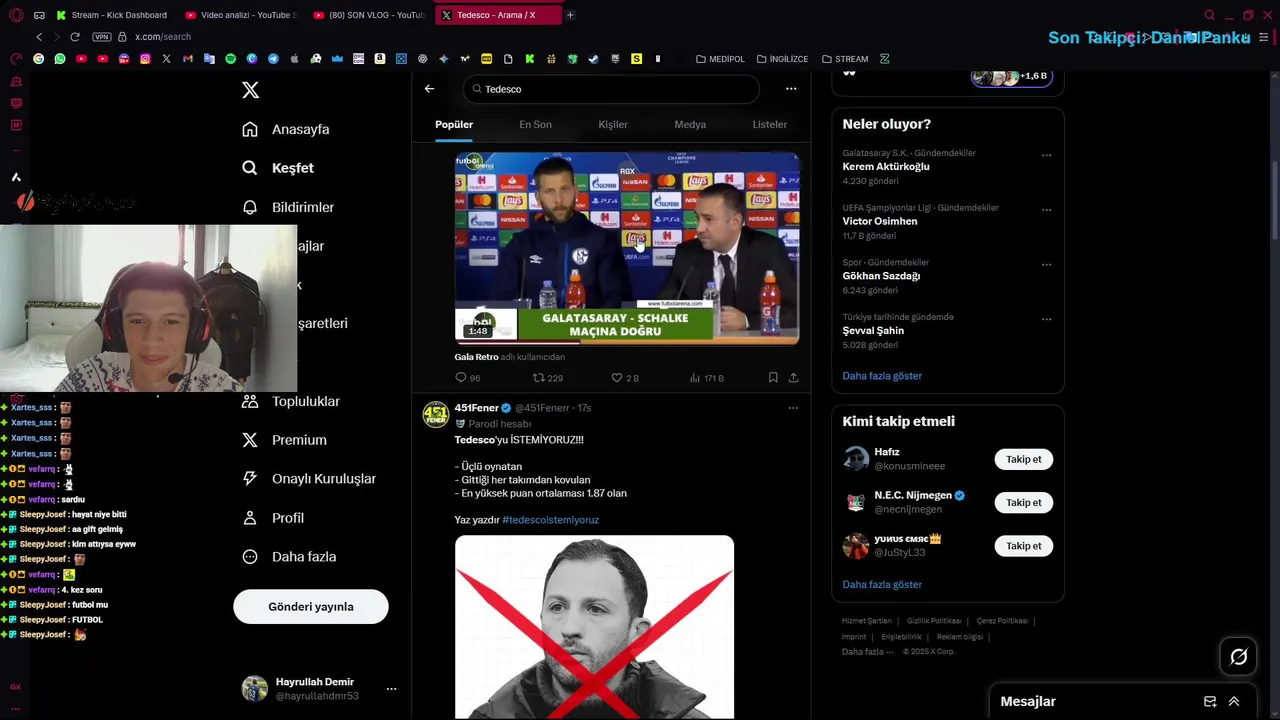Switch to the Medya tab
1280x720 pixels.
tap(690, 125)
